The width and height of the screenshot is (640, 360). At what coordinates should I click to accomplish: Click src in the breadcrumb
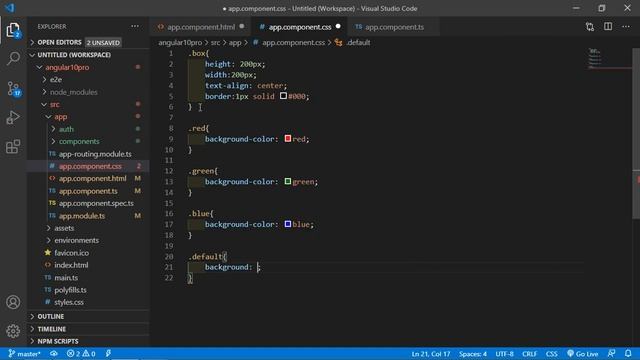pos(215,42)
